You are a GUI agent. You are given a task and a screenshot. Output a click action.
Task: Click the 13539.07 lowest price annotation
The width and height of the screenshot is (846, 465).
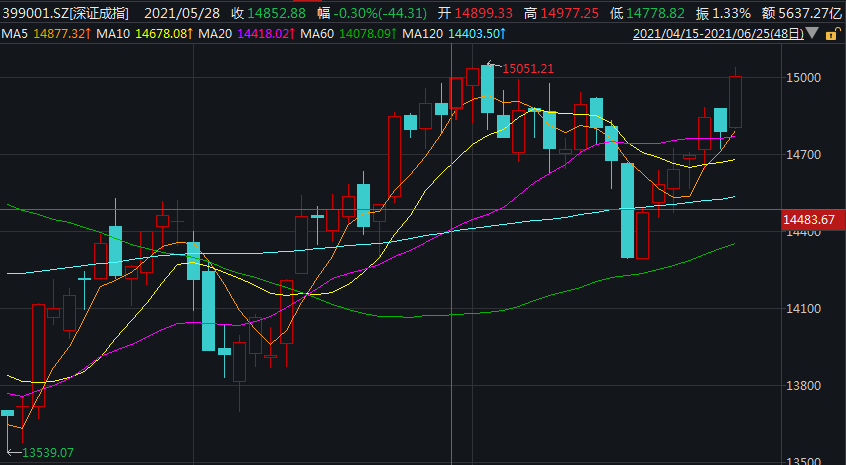47,453
